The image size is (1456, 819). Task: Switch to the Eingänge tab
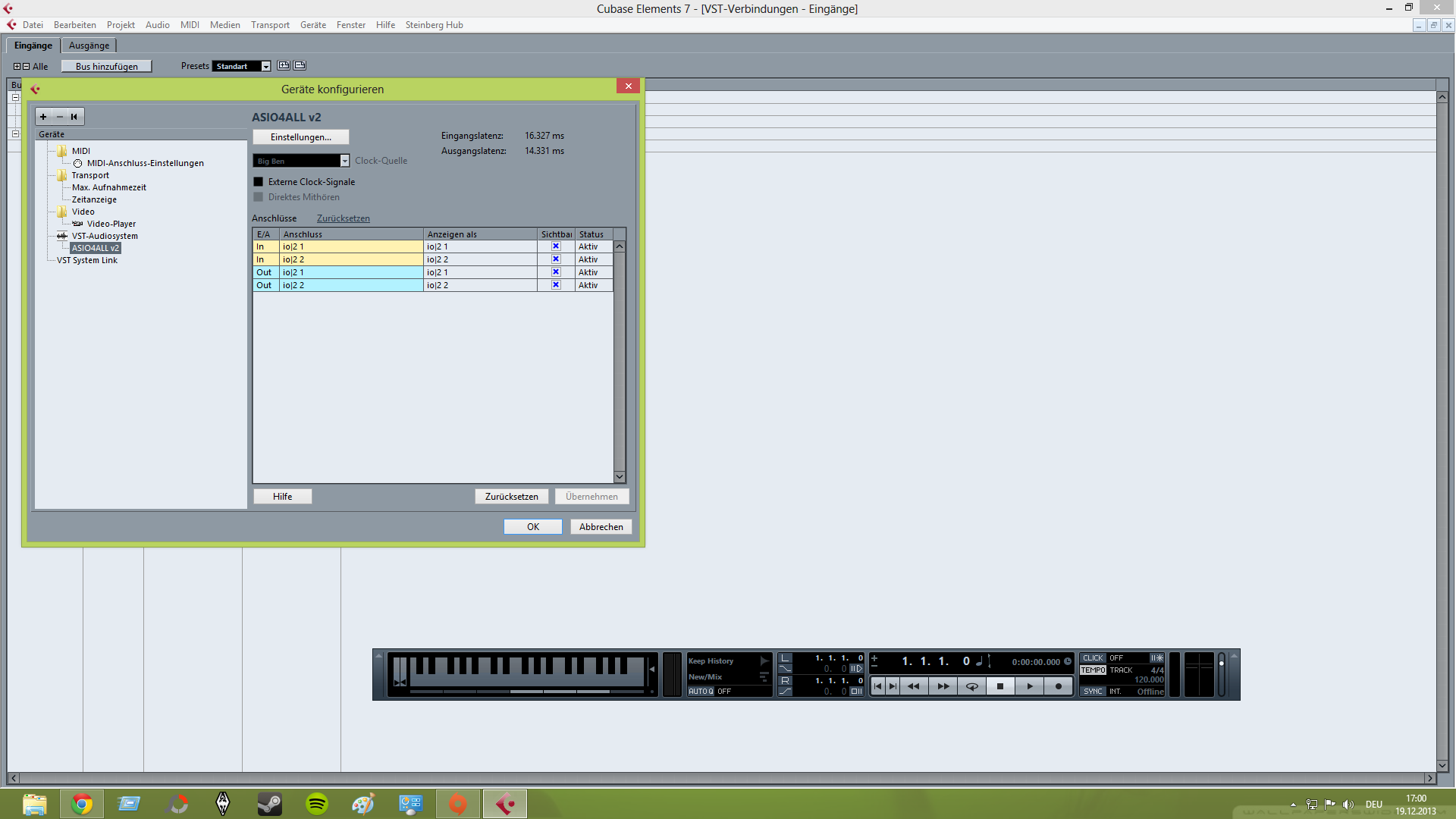pyautogui.click(x=33, y=45)
